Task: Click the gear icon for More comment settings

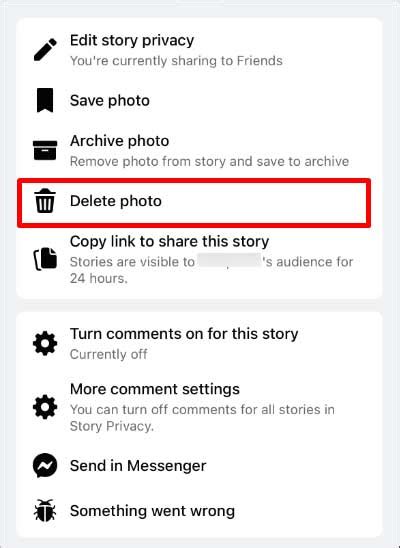Action: 45,407
